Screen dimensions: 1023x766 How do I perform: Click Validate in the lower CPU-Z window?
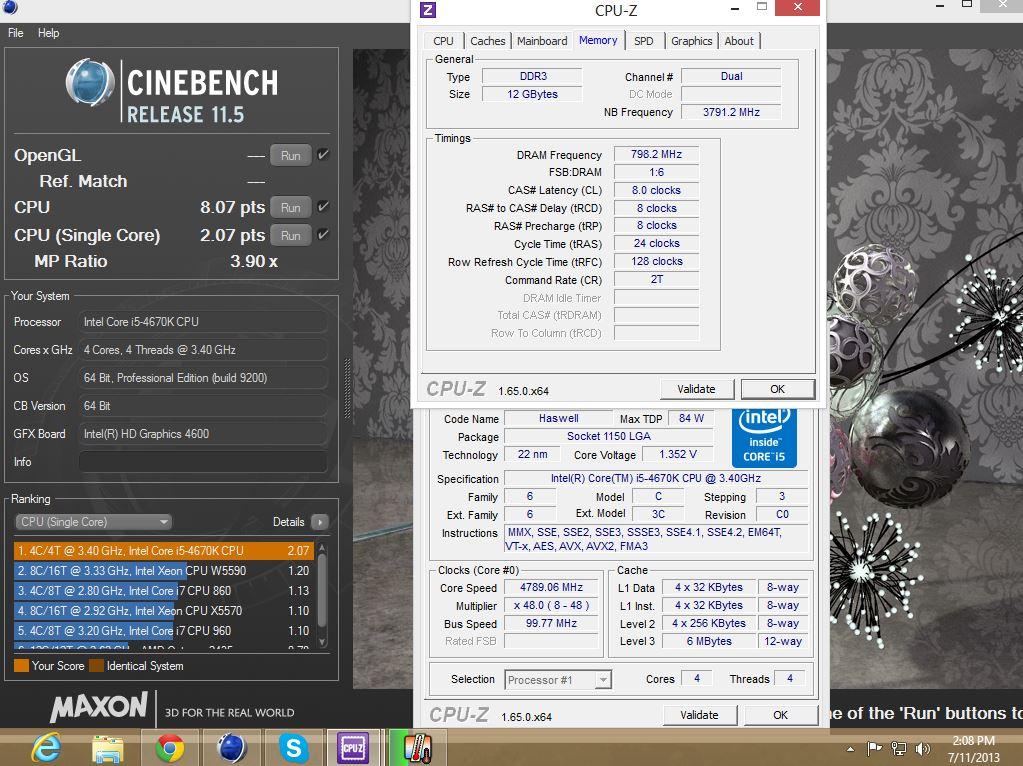[x=699, y=715]
